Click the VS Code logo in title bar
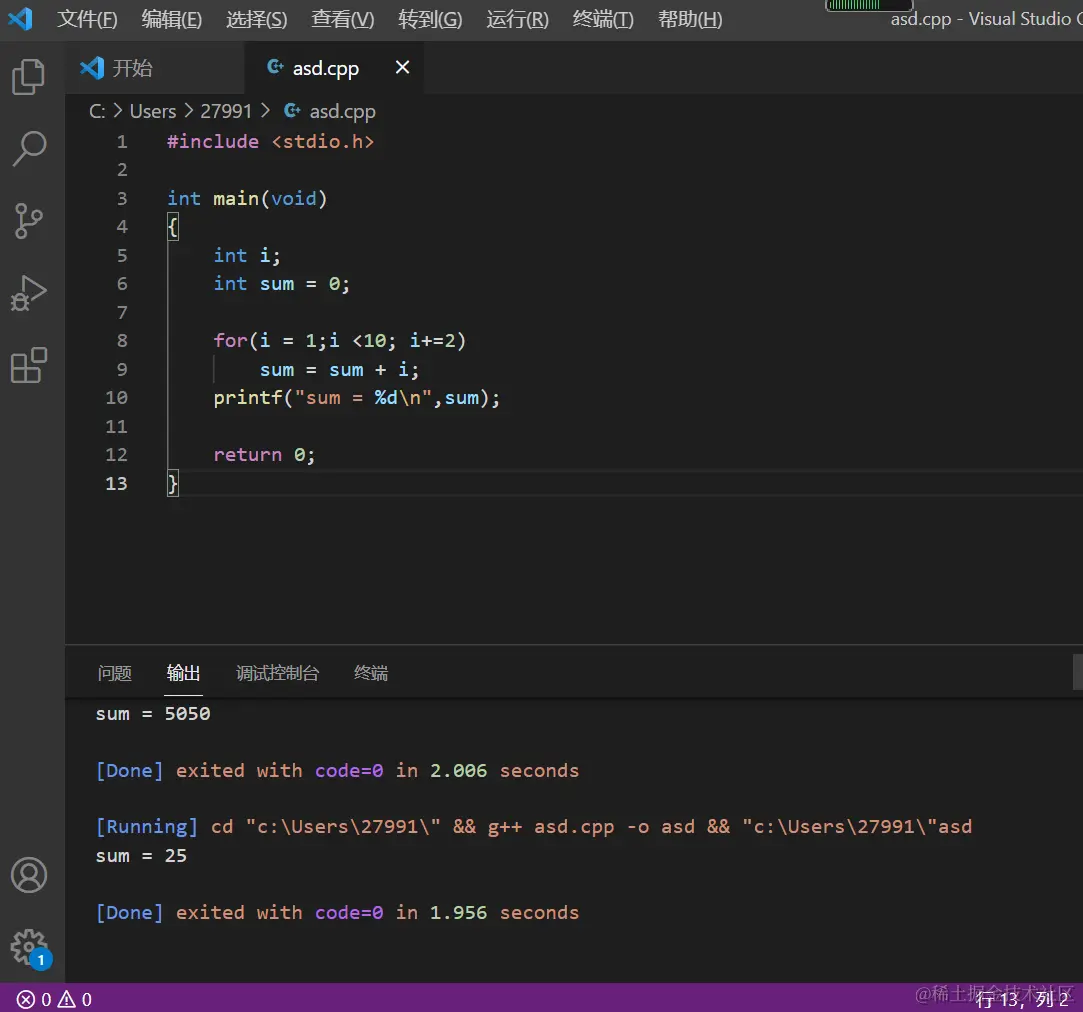Image resolution: width=1083 pixels, height=1012 pixels. coord(20,19)
